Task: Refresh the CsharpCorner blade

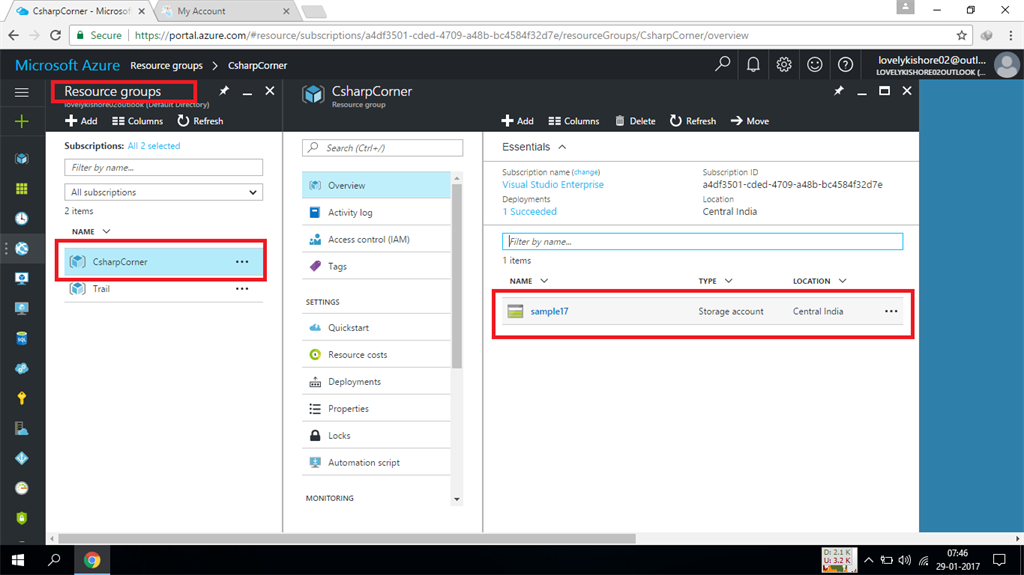Action: click(x=693, y=121)
